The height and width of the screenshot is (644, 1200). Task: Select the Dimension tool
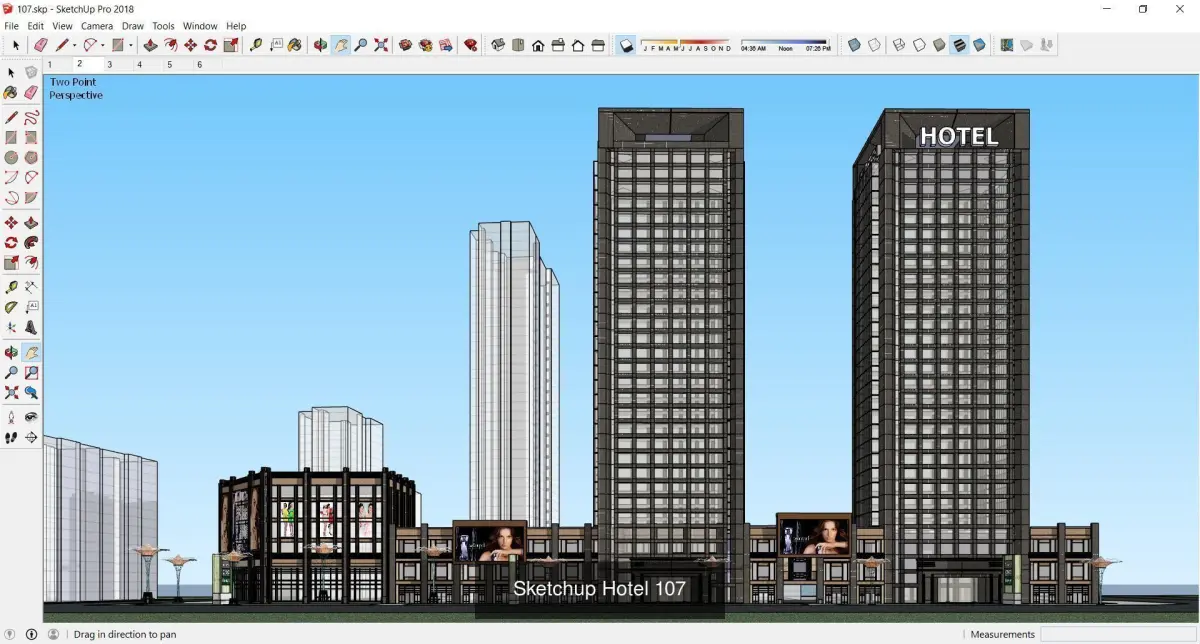(x=31, y=287)
